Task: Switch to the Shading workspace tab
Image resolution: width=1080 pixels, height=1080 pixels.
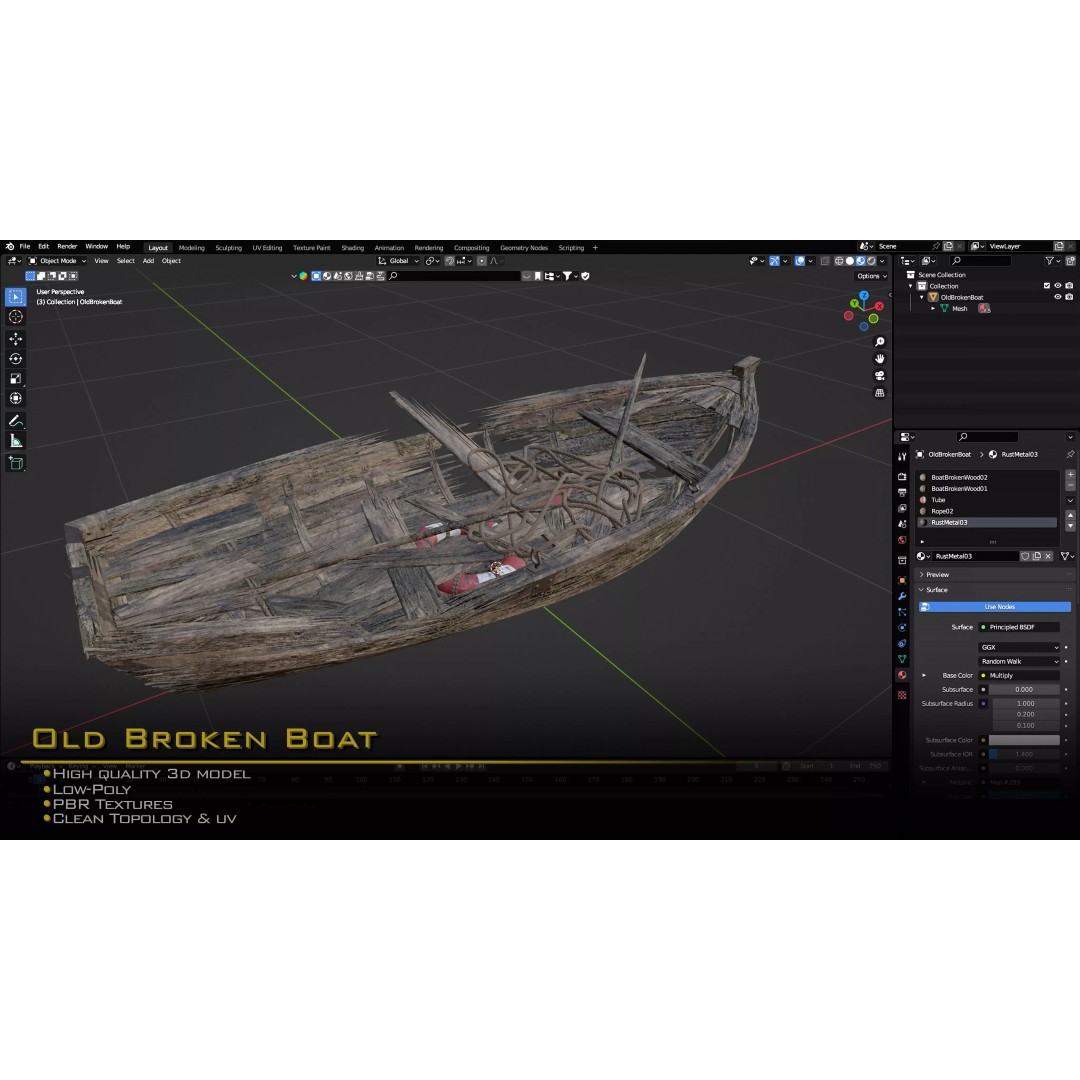Action: coord(353,248)
